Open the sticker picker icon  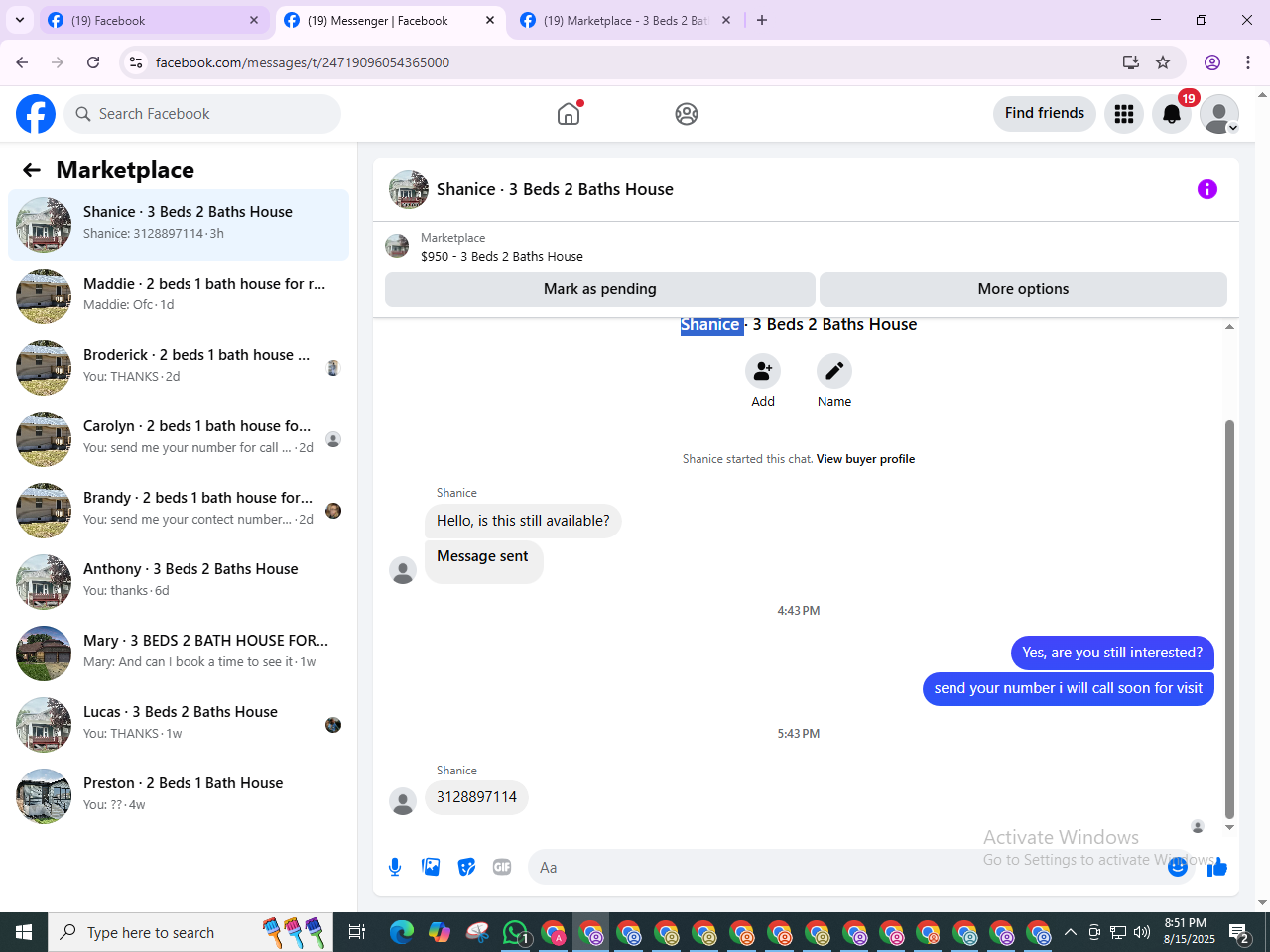click(466, 867)
